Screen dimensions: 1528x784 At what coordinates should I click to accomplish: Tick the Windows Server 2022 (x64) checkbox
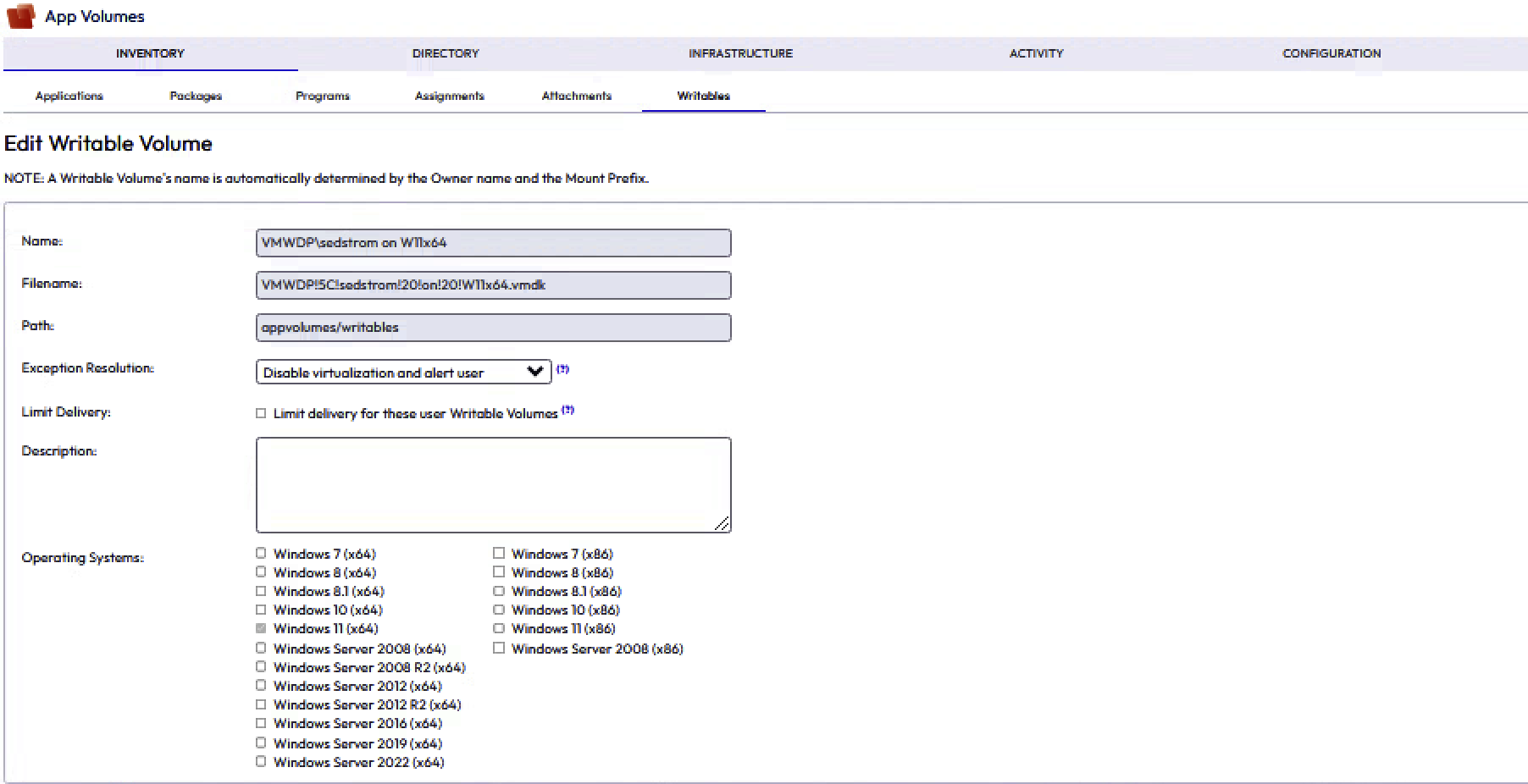pos(261,762)
